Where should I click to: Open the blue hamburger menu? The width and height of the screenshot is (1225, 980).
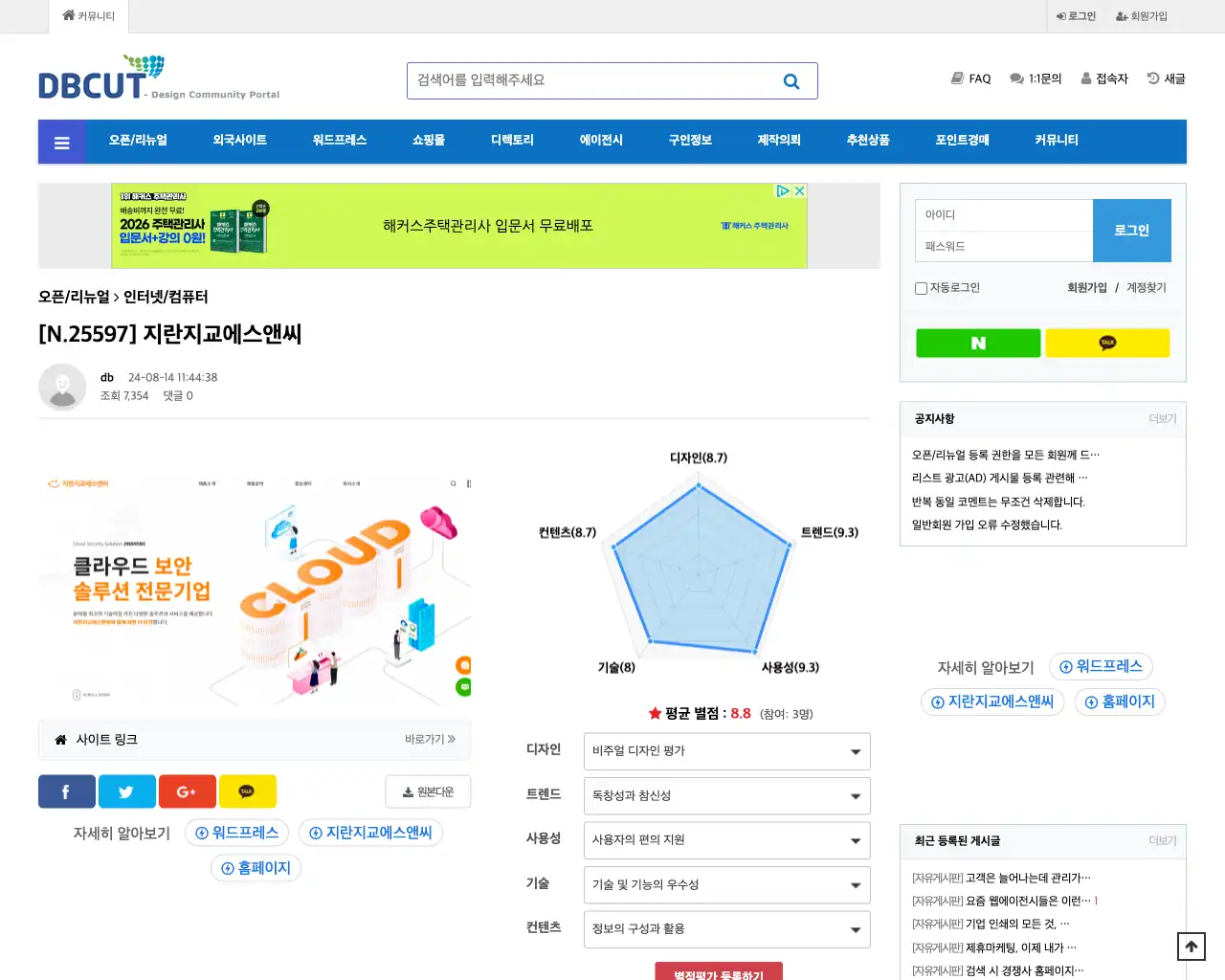coord(61,141)
